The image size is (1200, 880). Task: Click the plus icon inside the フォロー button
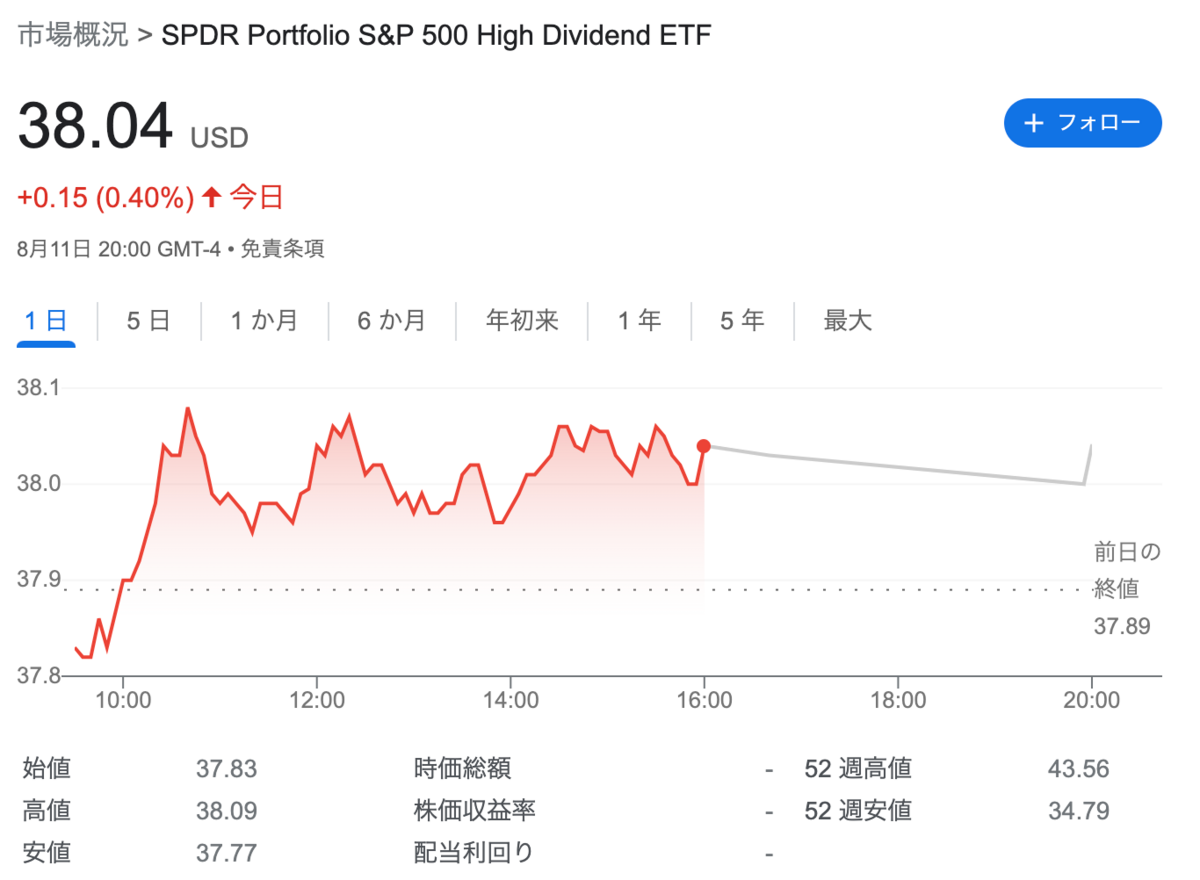pos(1033,123)
